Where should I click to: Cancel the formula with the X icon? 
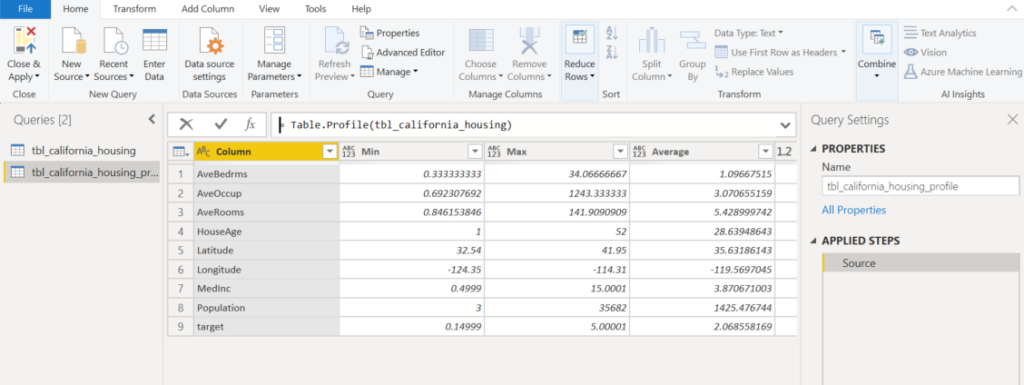tap(186, 125)
